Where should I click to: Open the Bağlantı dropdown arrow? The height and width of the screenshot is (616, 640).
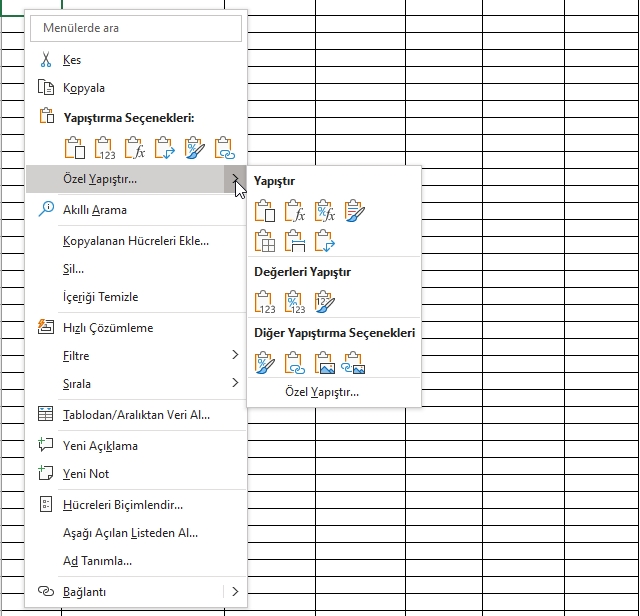point(235,592)
